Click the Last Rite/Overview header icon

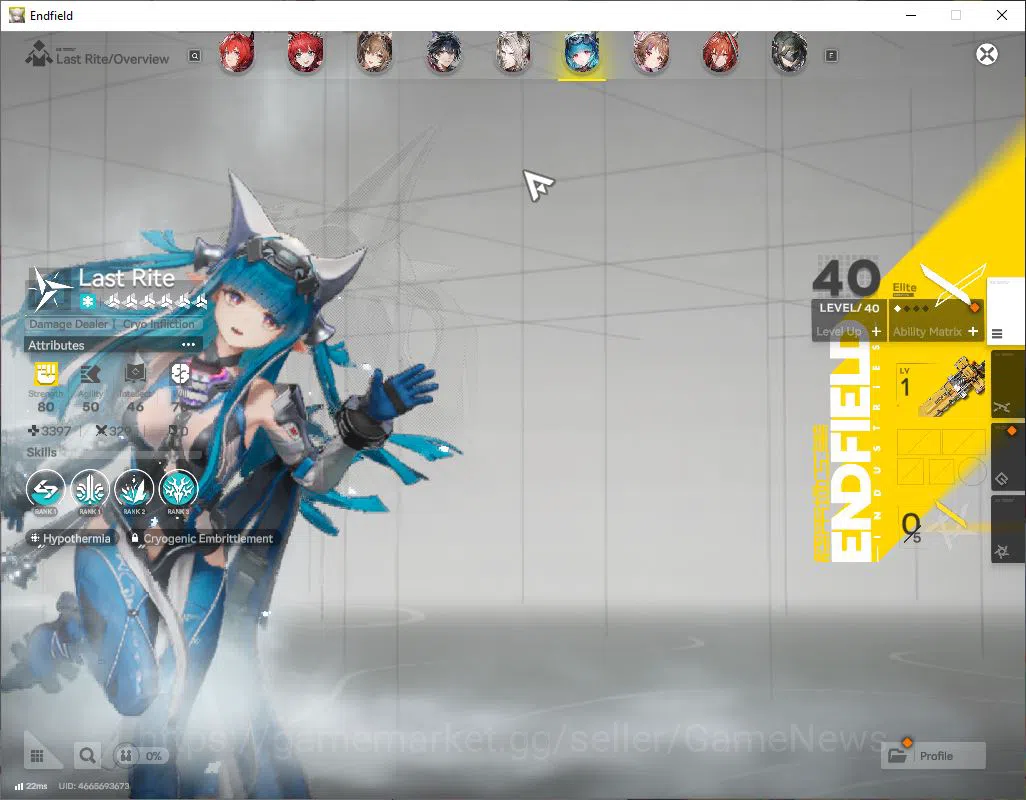point(39,54)
